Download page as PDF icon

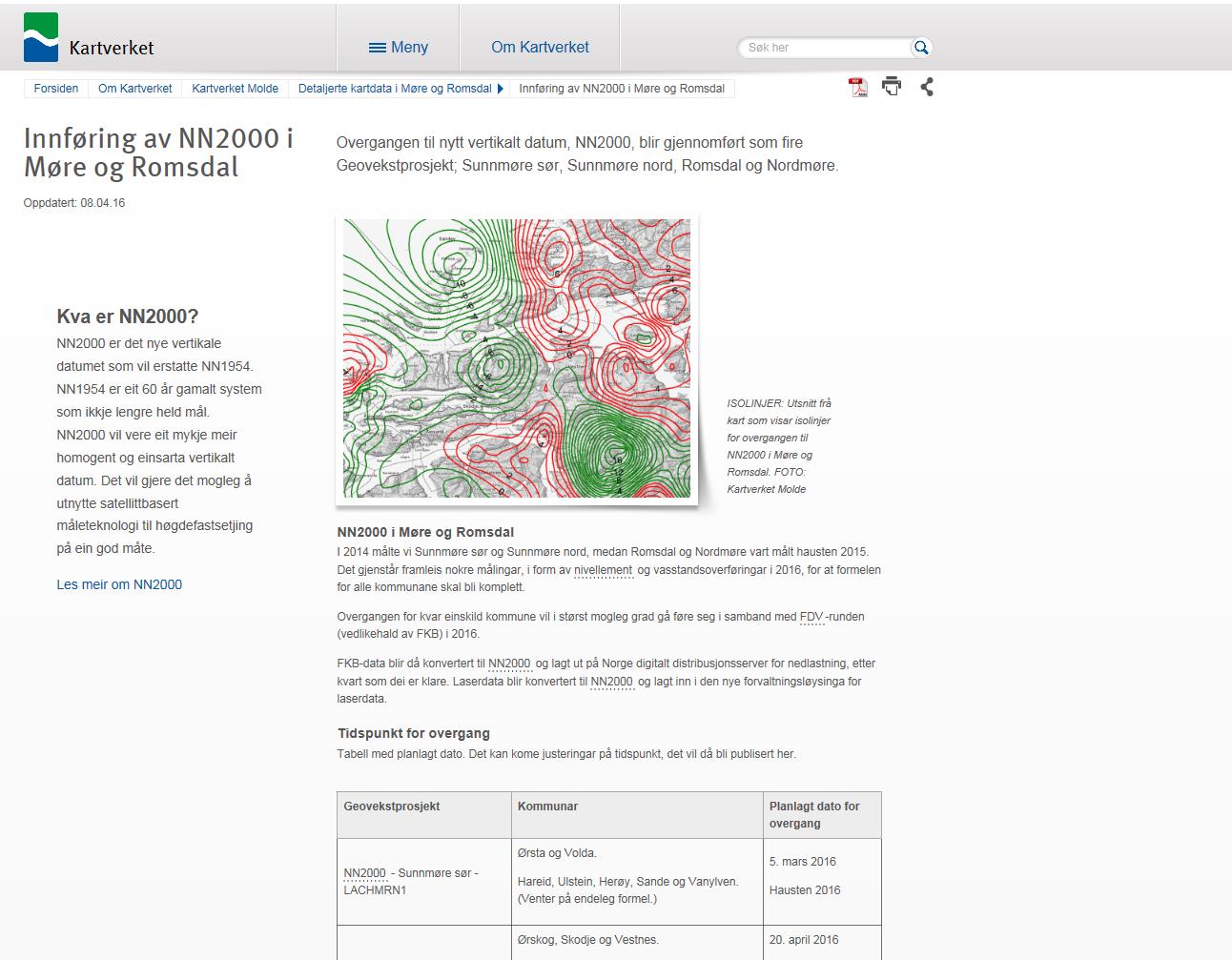click(857, 88)
